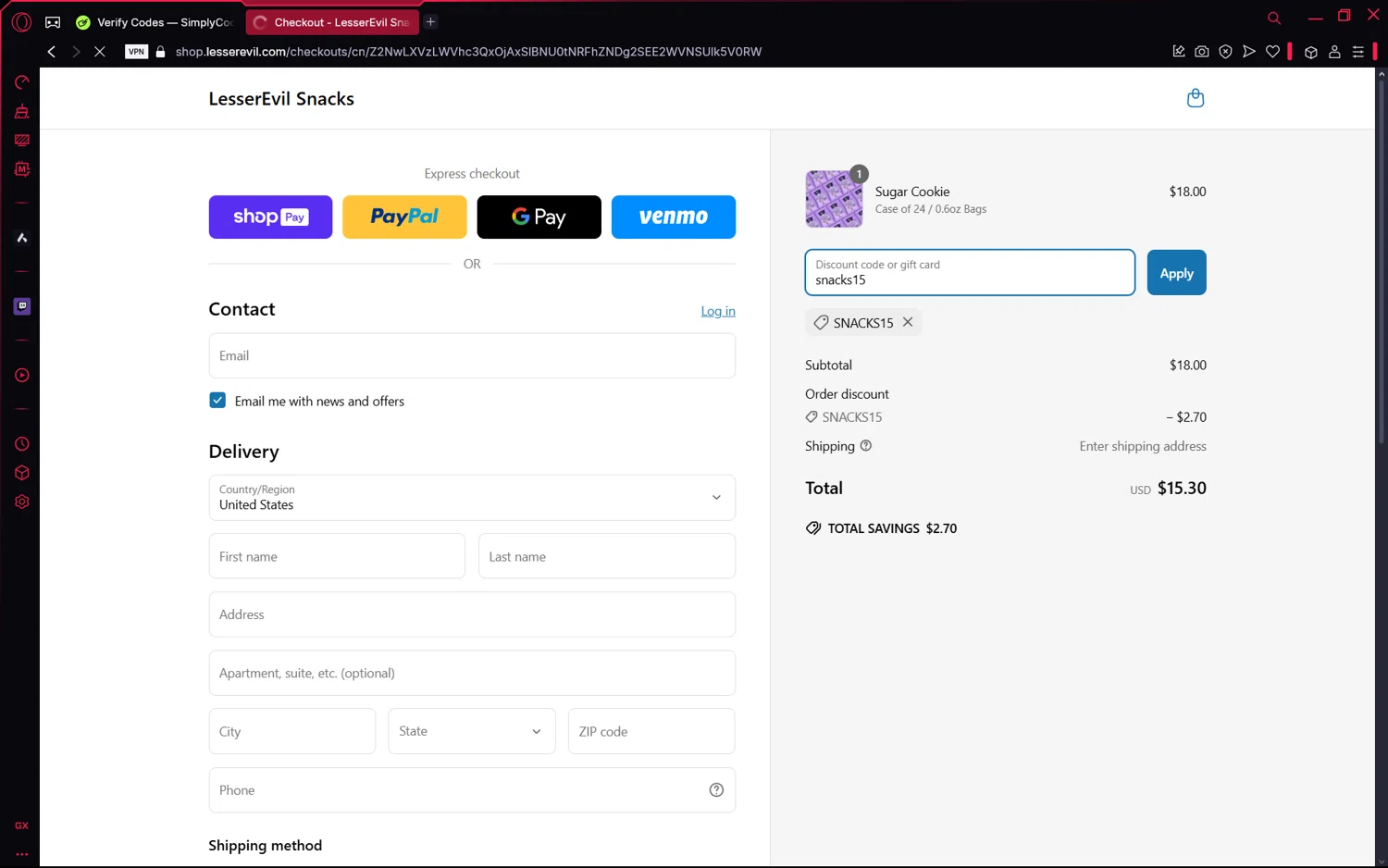Image resolution: width=1388 pixels, height=868 pixels.
Task: Pay with Shop Pay
Action: [x=270, y=217]
